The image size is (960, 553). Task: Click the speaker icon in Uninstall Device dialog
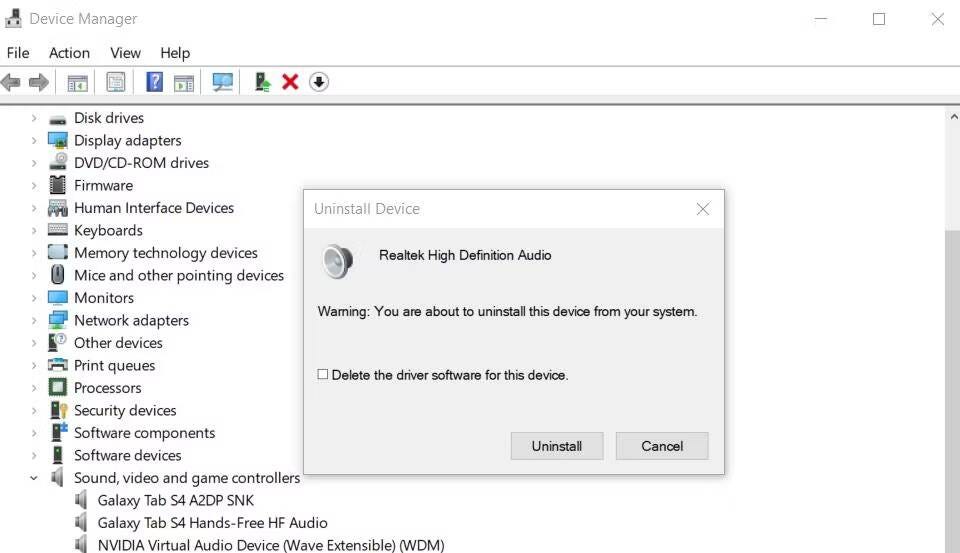pyautogui.click(x=338, y=261)
